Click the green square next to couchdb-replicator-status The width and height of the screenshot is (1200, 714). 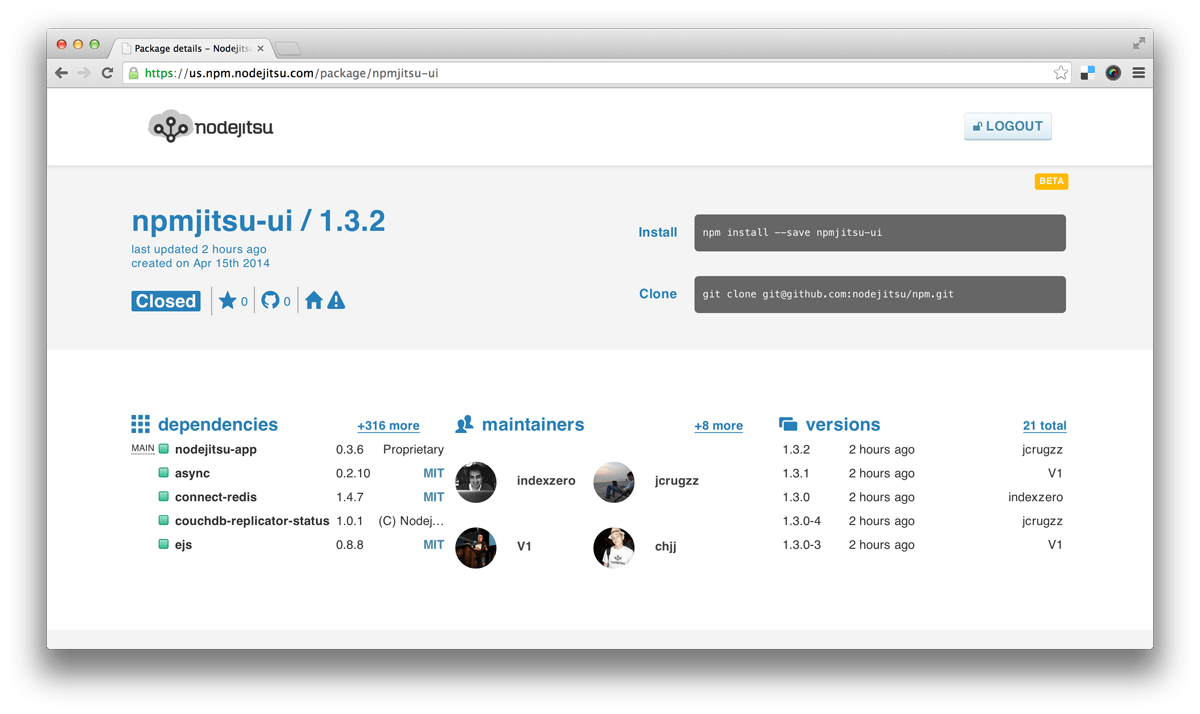(x=164, y=521)
